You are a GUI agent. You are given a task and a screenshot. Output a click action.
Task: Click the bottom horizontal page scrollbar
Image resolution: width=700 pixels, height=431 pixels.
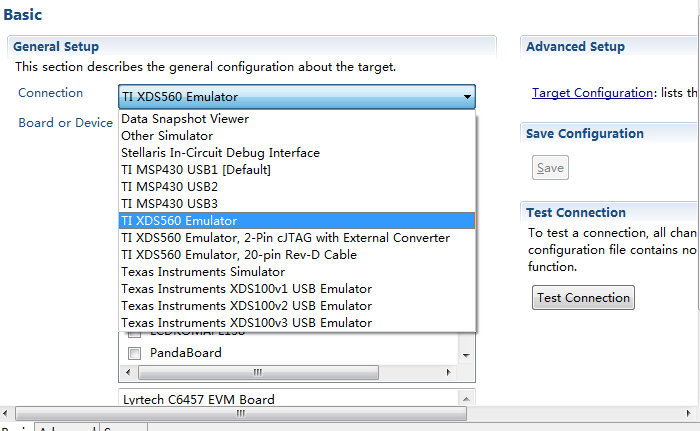click(240, 413)
